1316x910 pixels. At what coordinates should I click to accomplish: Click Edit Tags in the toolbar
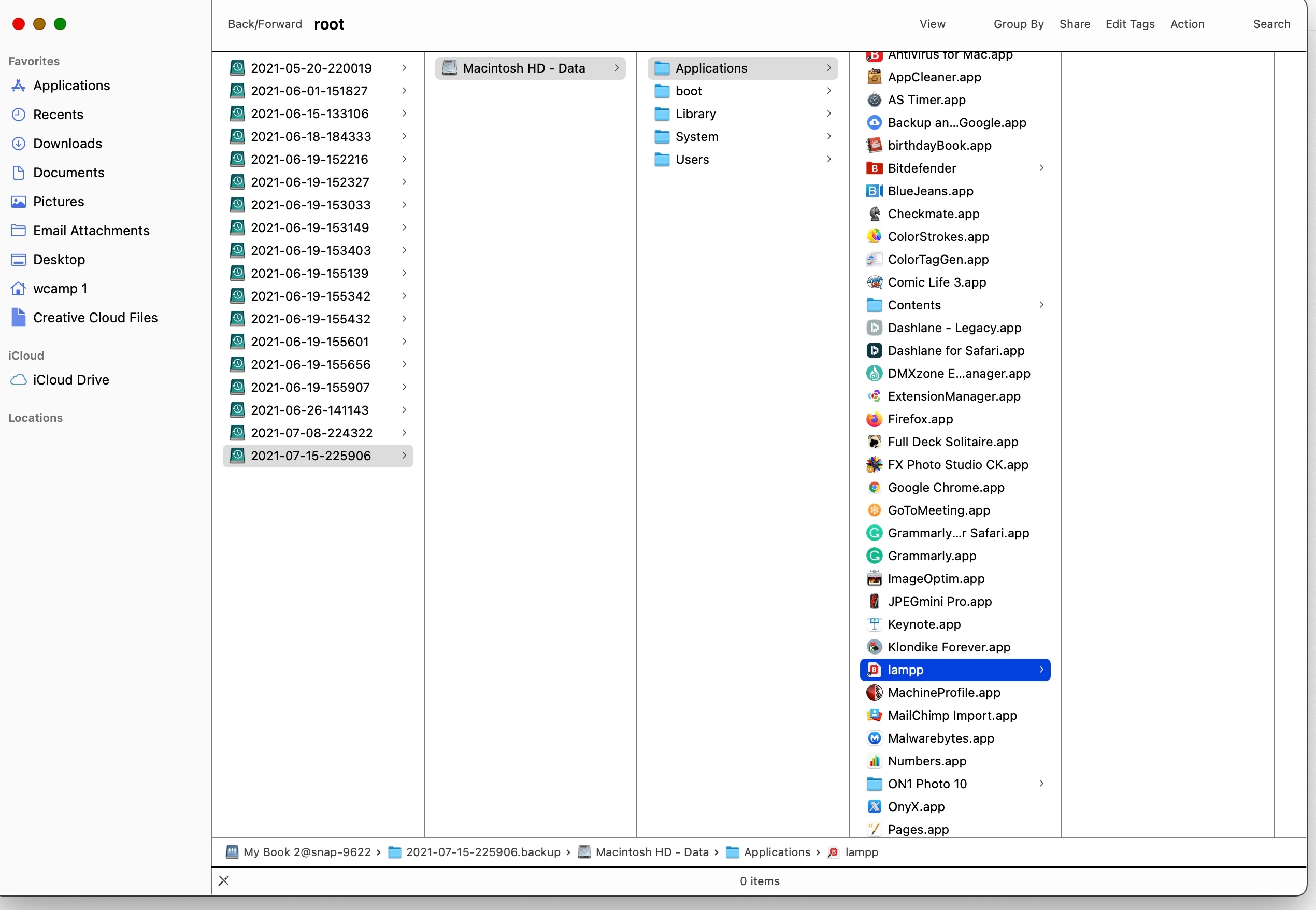click(x=1129, y=24)
